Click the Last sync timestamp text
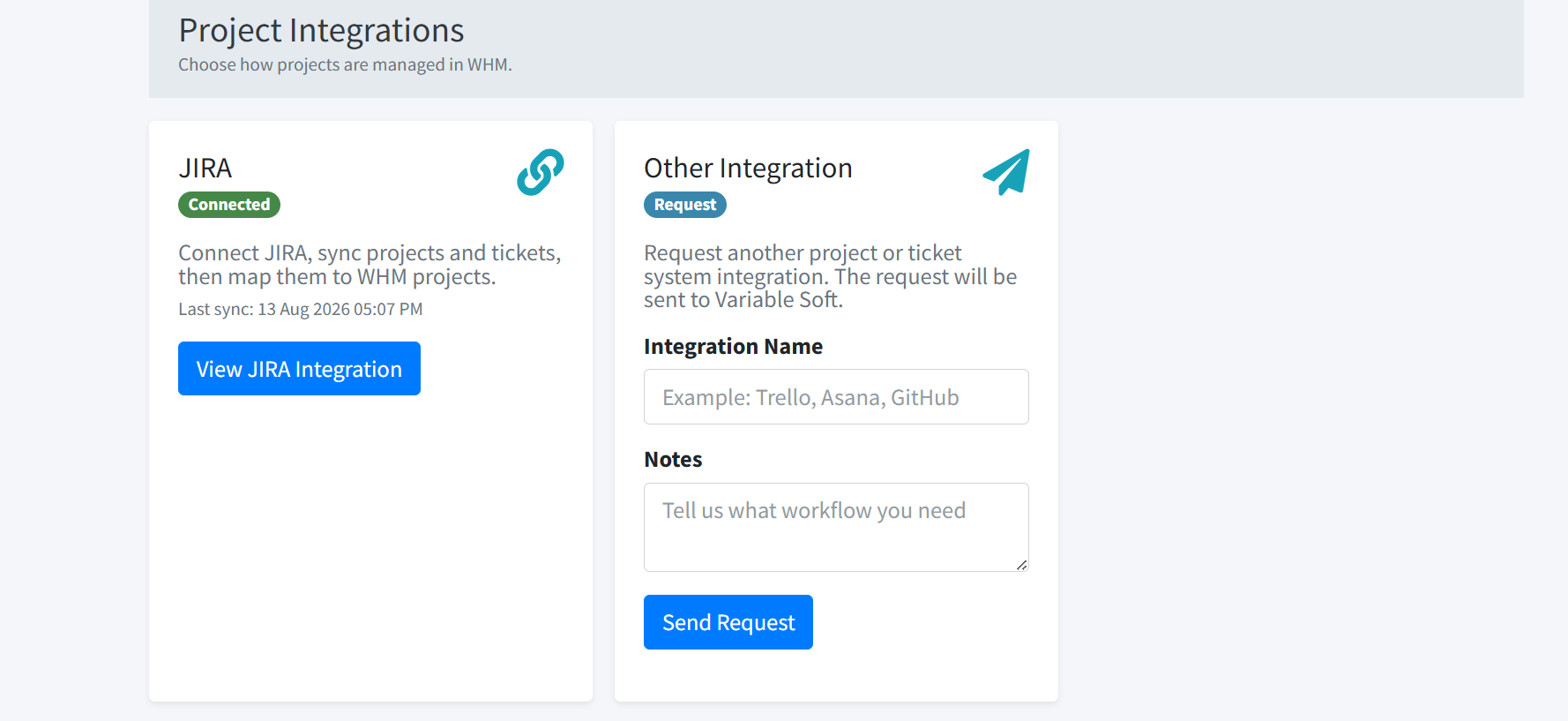The image size is (1568, 721). click(x=301, y=310)
